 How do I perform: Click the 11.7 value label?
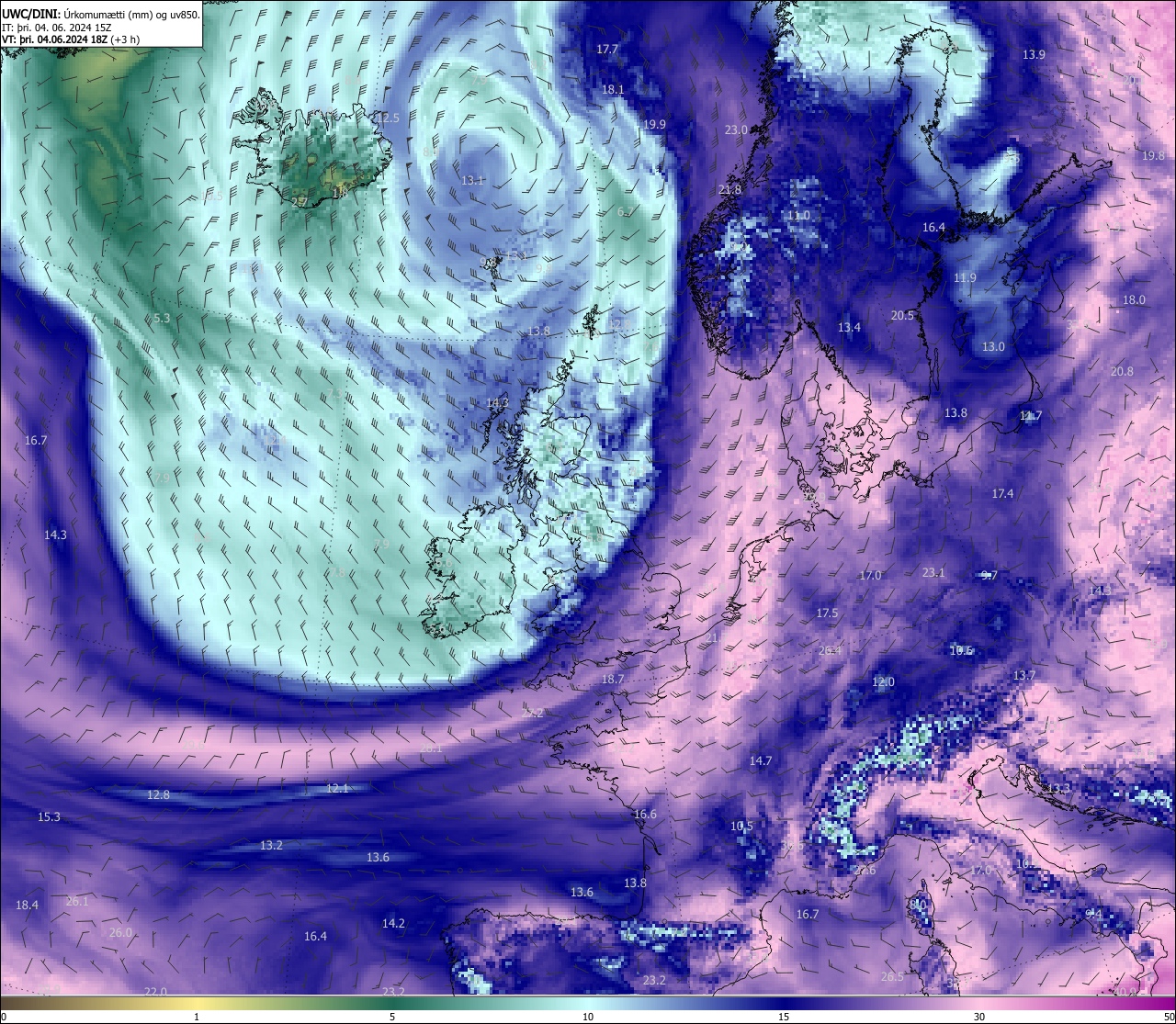click(x=1031, y=417)
